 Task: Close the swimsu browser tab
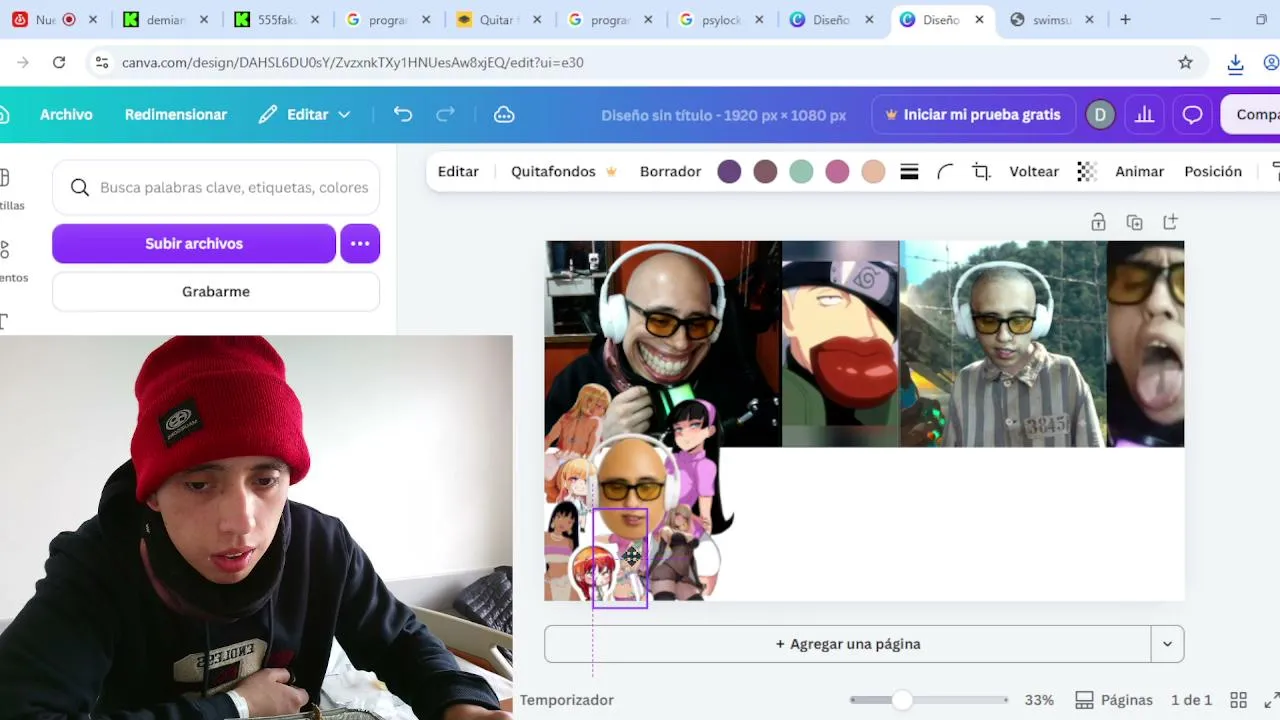tap(1089, 19)
